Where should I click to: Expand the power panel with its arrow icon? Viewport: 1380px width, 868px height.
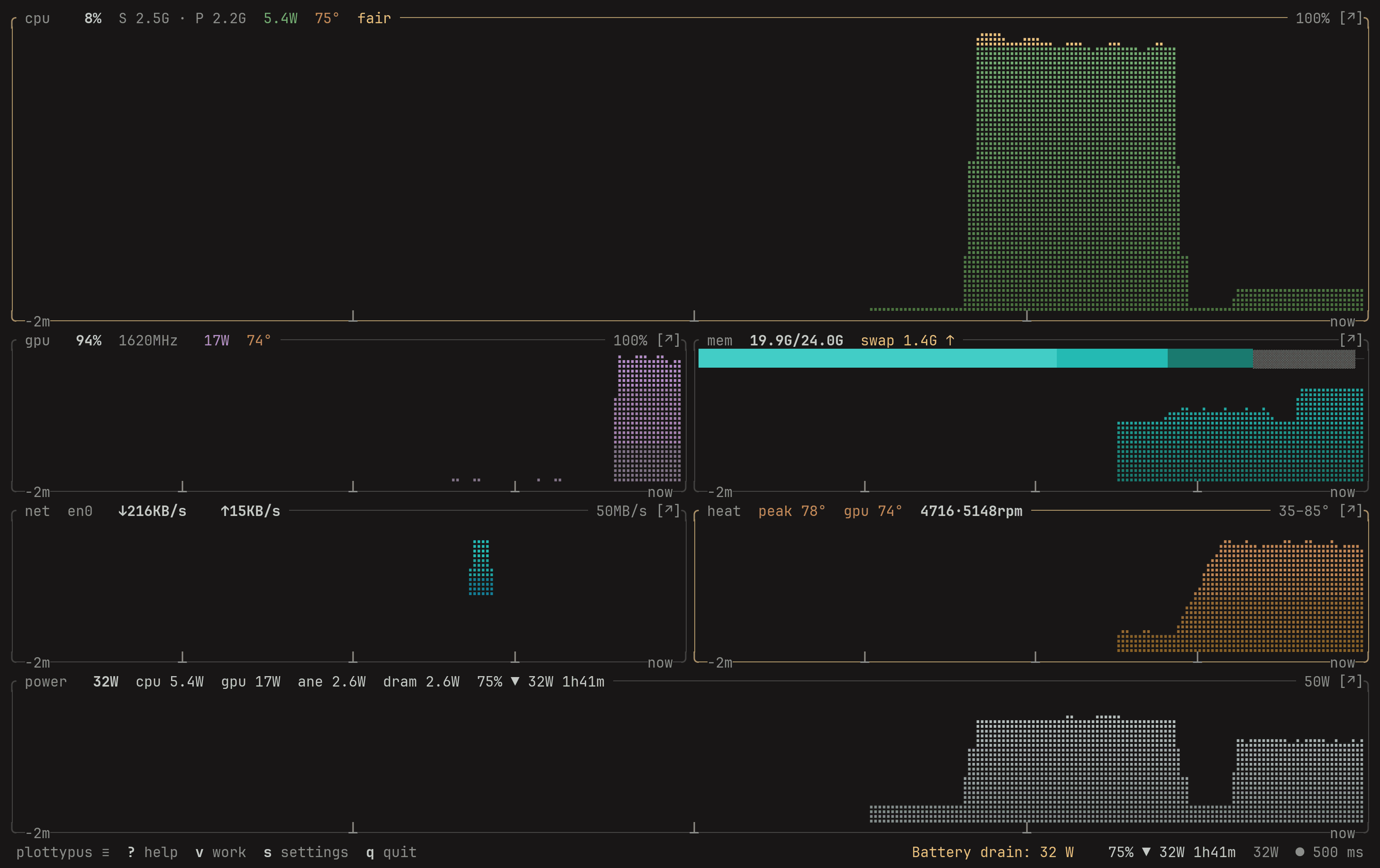pyautogui.click(x=1351, y=681)
